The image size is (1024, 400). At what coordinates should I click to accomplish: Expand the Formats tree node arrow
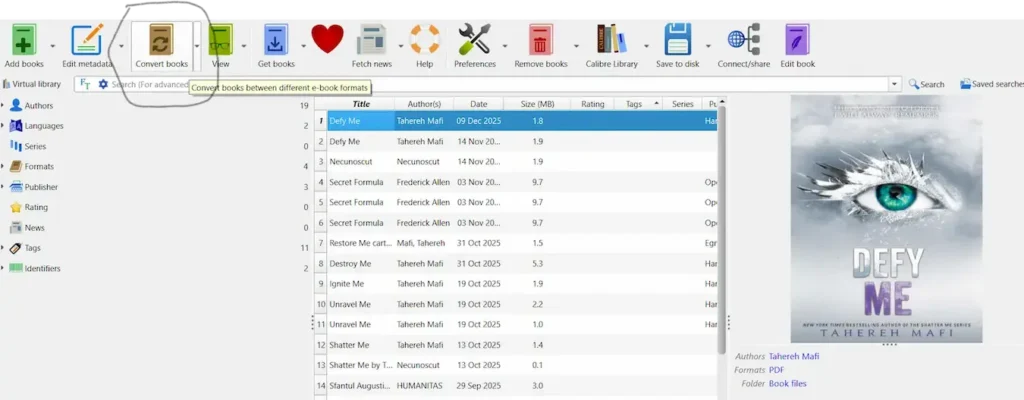3,167
